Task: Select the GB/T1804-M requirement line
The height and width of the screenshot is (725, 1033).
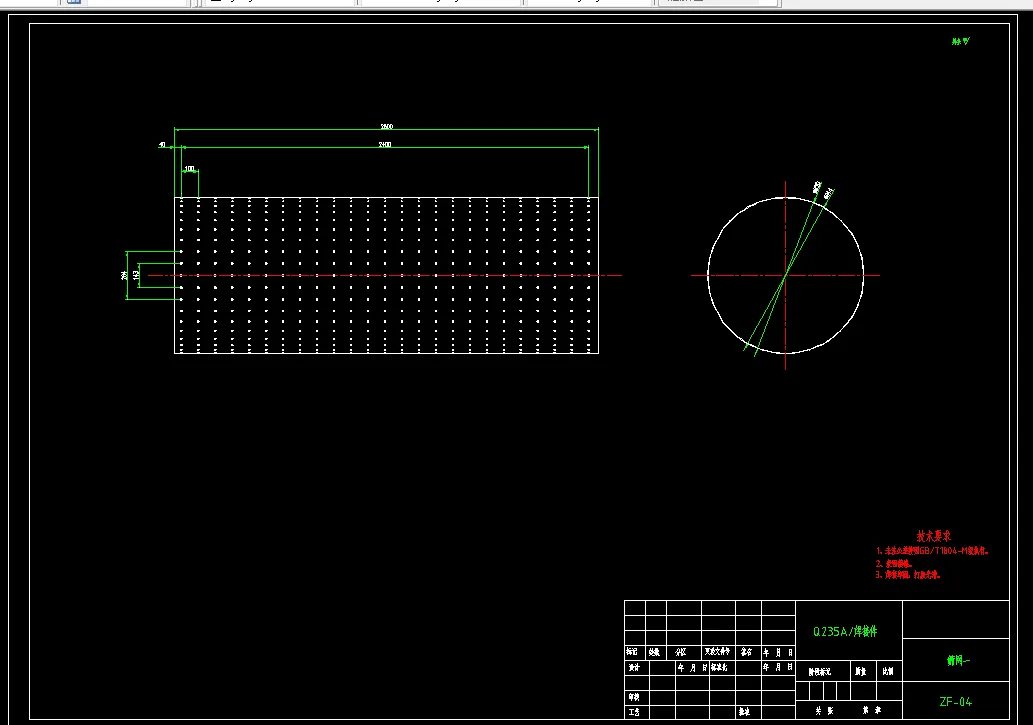Action: [932, 550]
